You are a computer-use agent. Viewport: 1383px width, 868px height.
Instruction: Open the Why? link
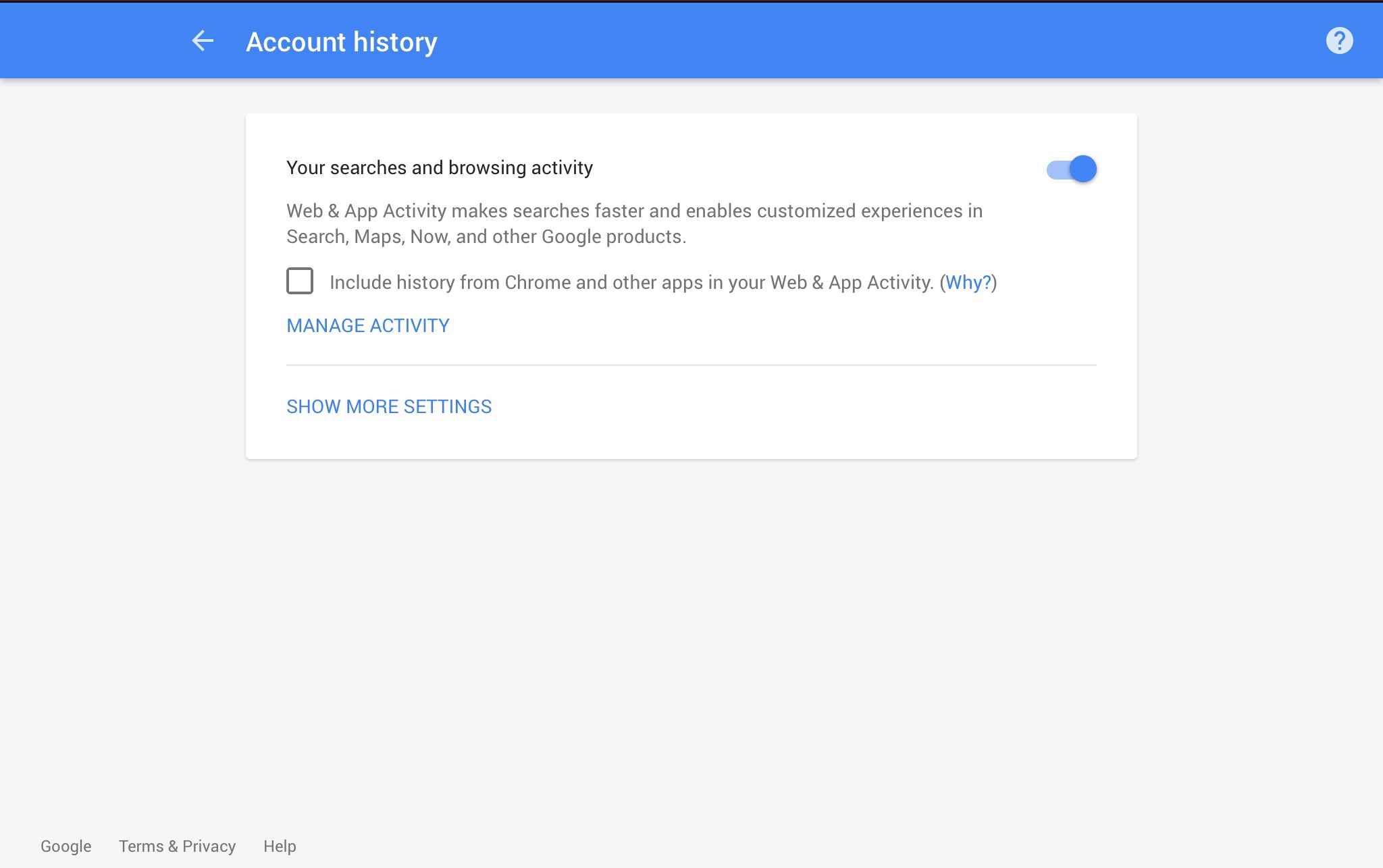tap(968, 282)
